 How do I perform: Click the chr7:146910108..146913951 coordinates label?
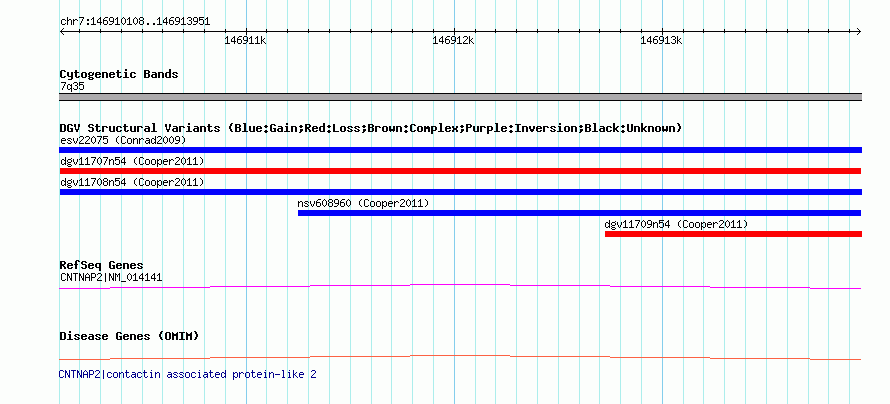tap(135, 22)
